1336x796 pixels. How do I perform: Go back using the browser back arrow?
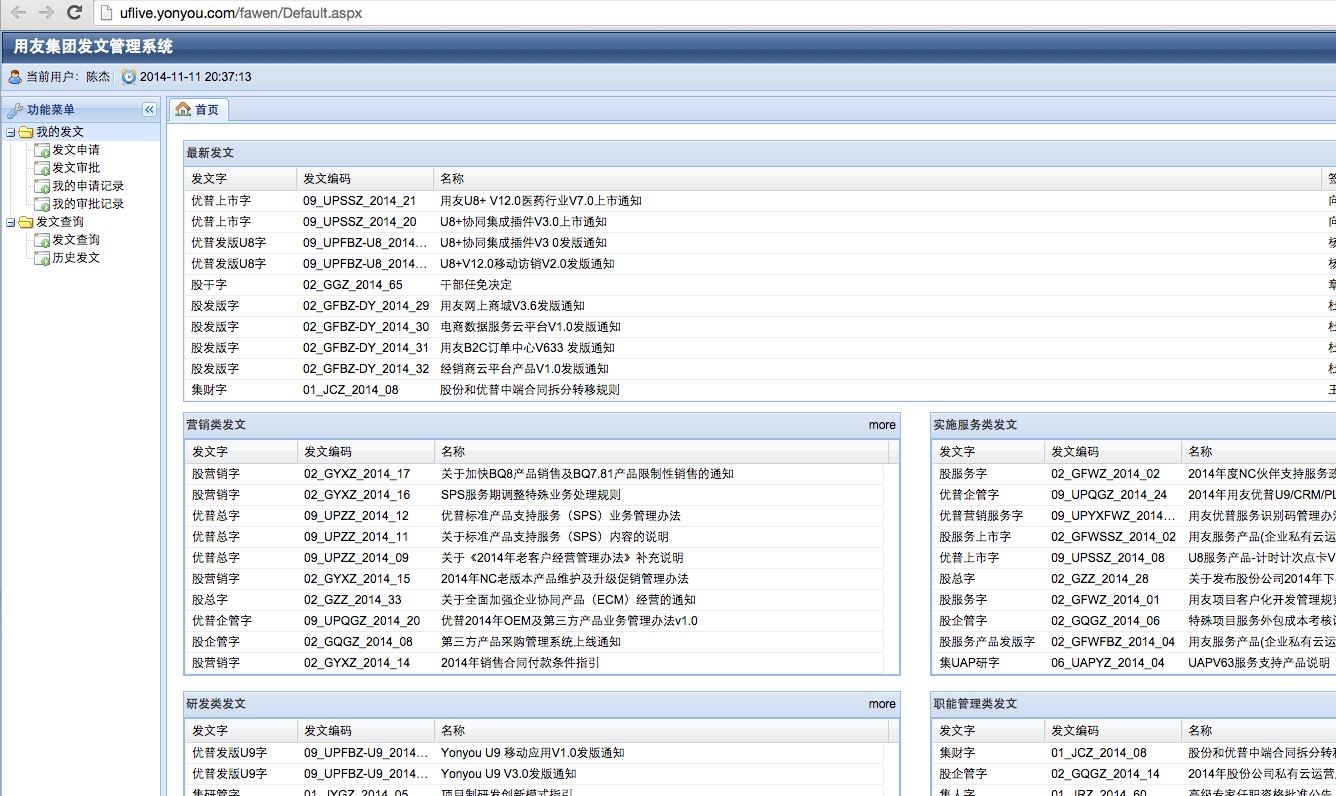click(19, 13)
